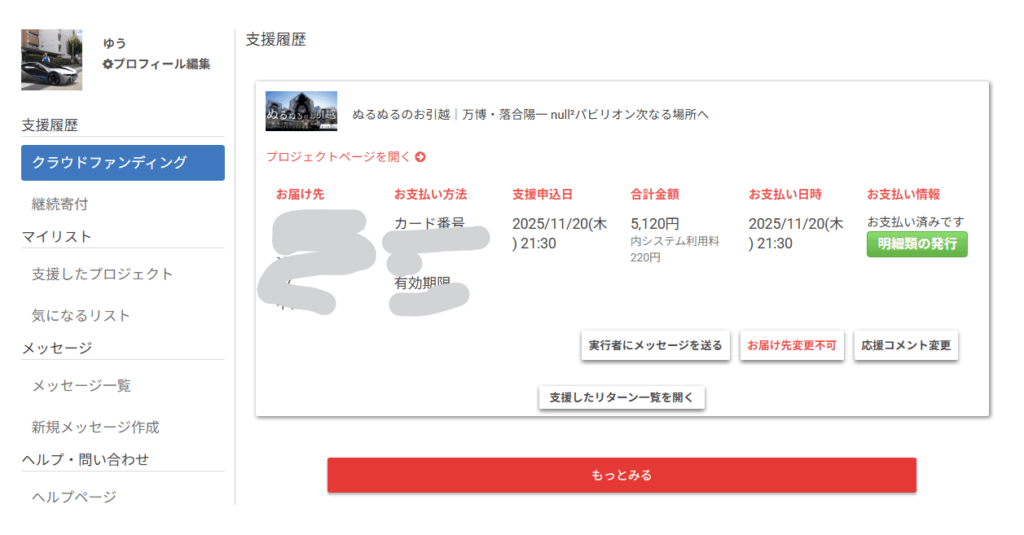Open 継続寄付 in the sidebar
This screenshot has width=1024, height=535.
pos(60,204)
